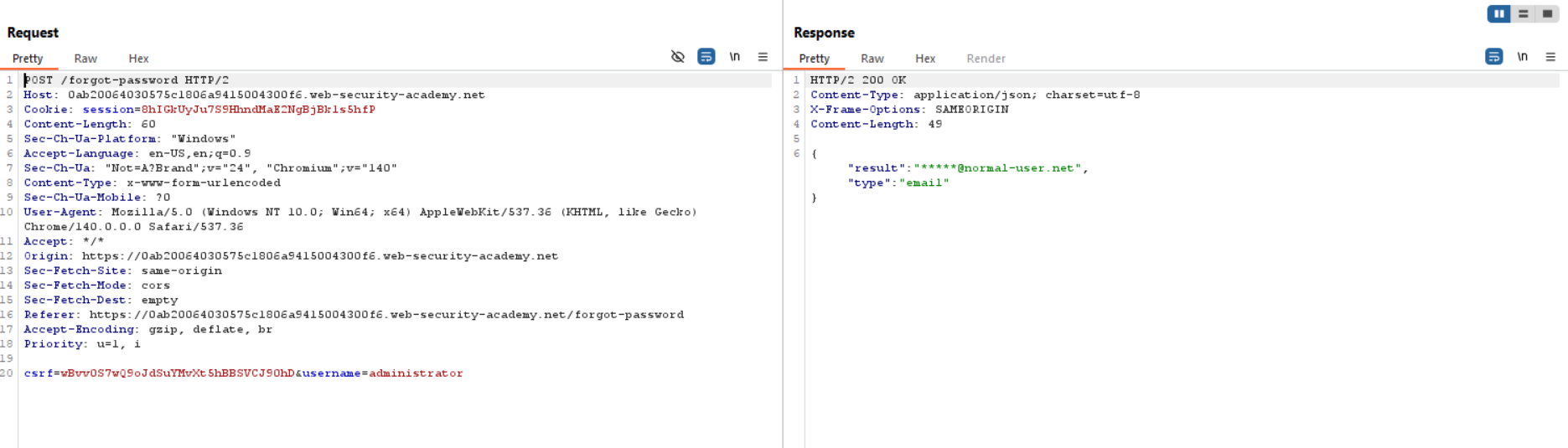This screenshot has height=448, width=1568.
Task: Click the session cookie value in request
Action: pos(258,110)
